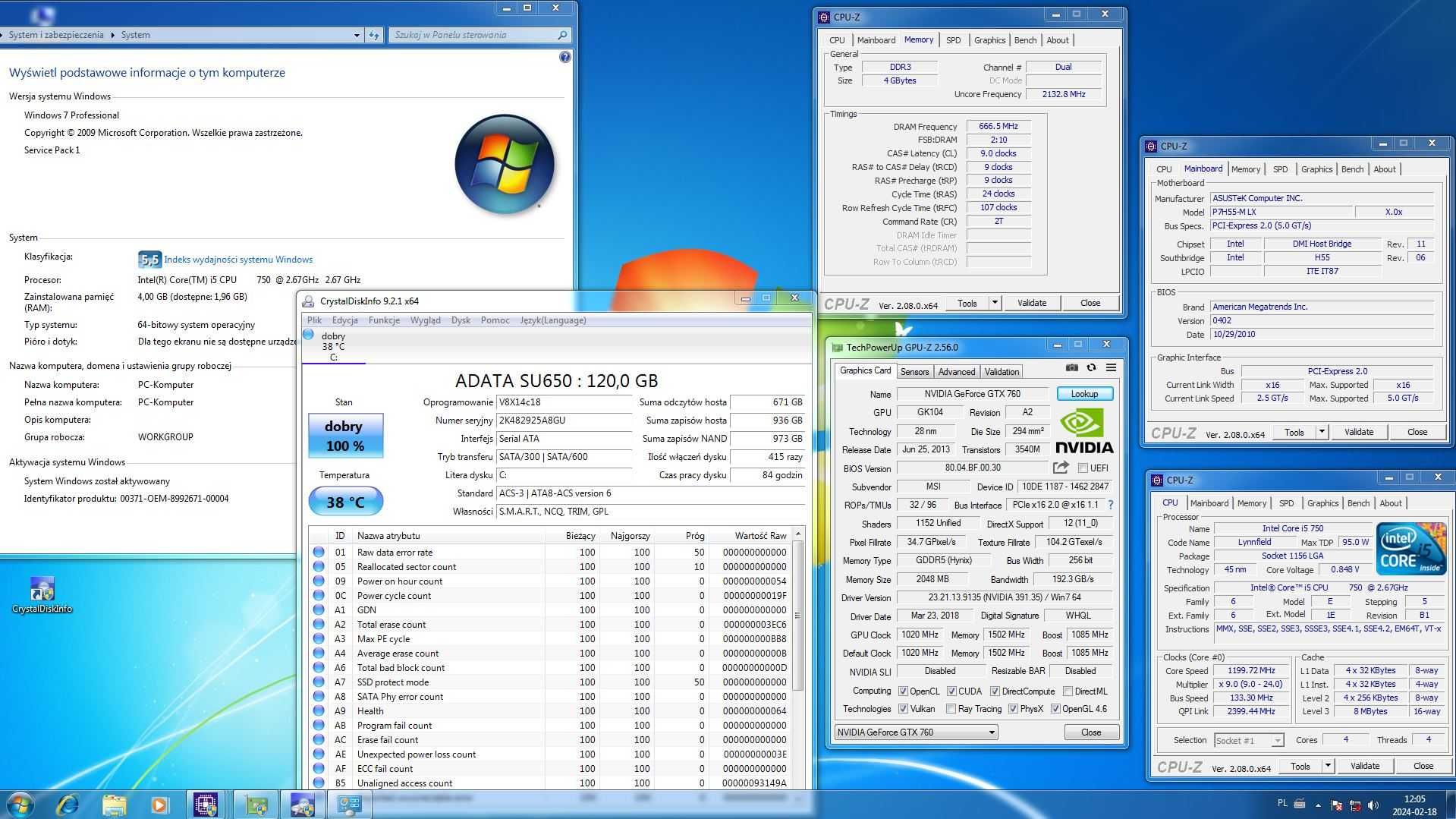The height and width of the screenshot is (819, 1456).
Task: Open the SPD tab in CPU-Z Memory window
Action: (953, 40)
